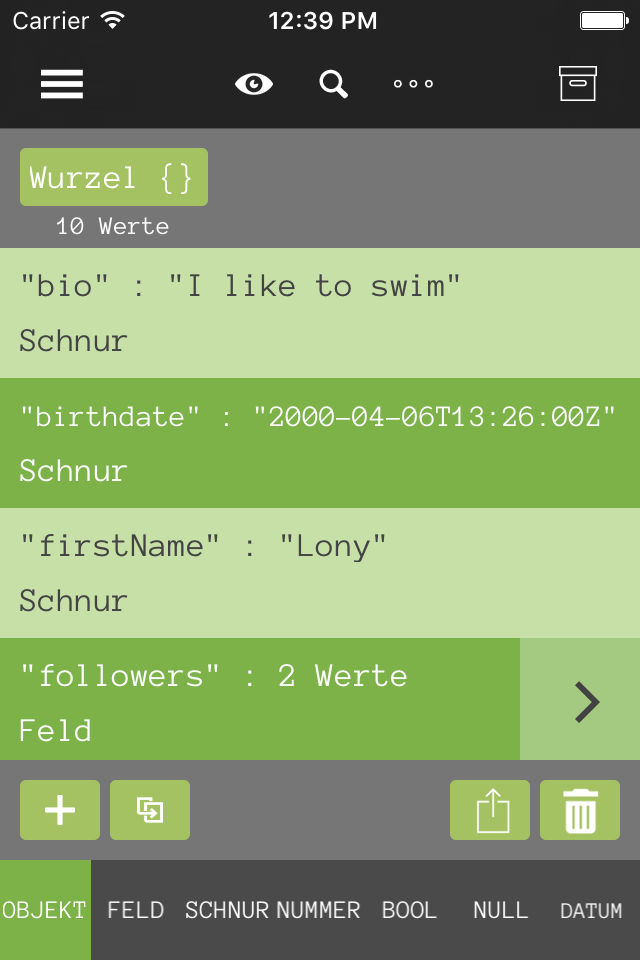This screenshot has width=640, height=960.
Task: Share the JSON via export icon
Action: click(x=490, y=810)
